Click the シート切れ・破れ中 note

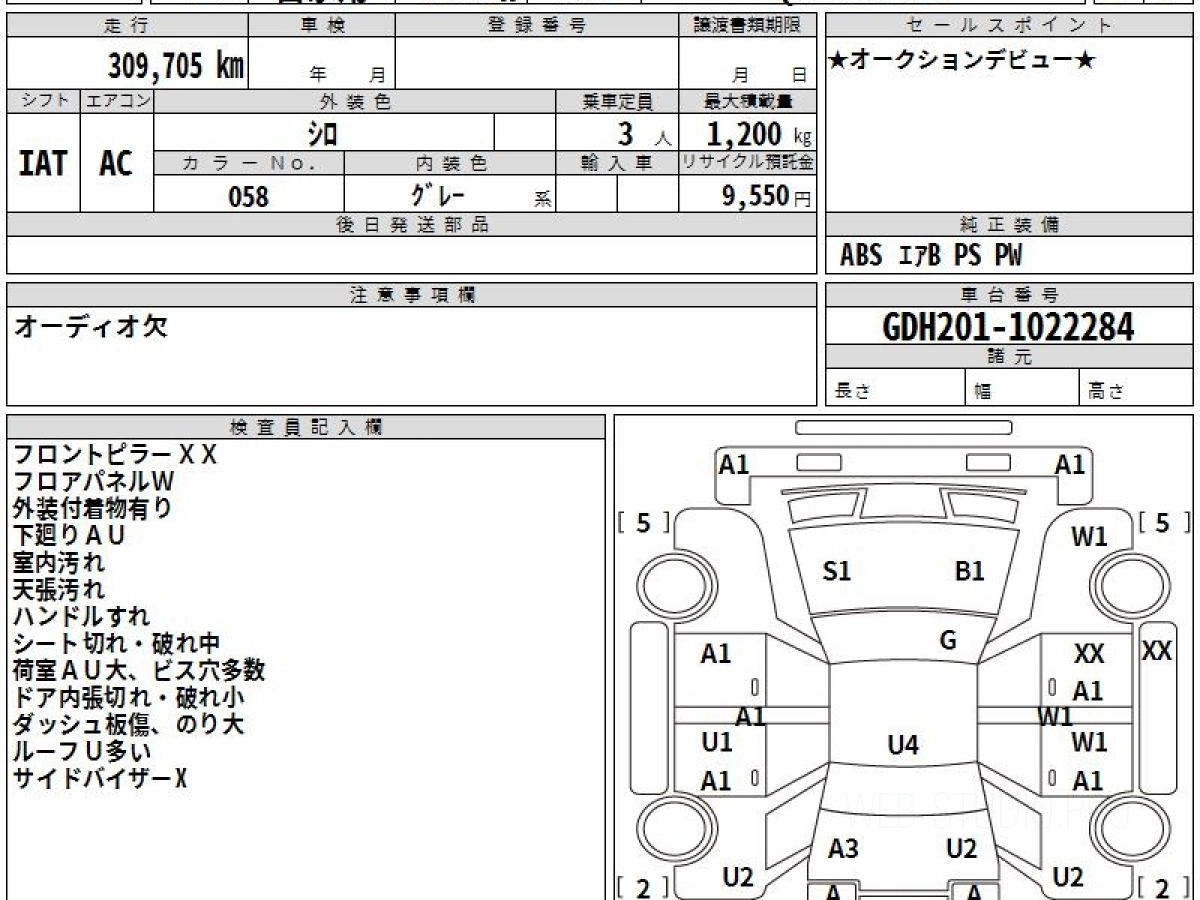116,643
